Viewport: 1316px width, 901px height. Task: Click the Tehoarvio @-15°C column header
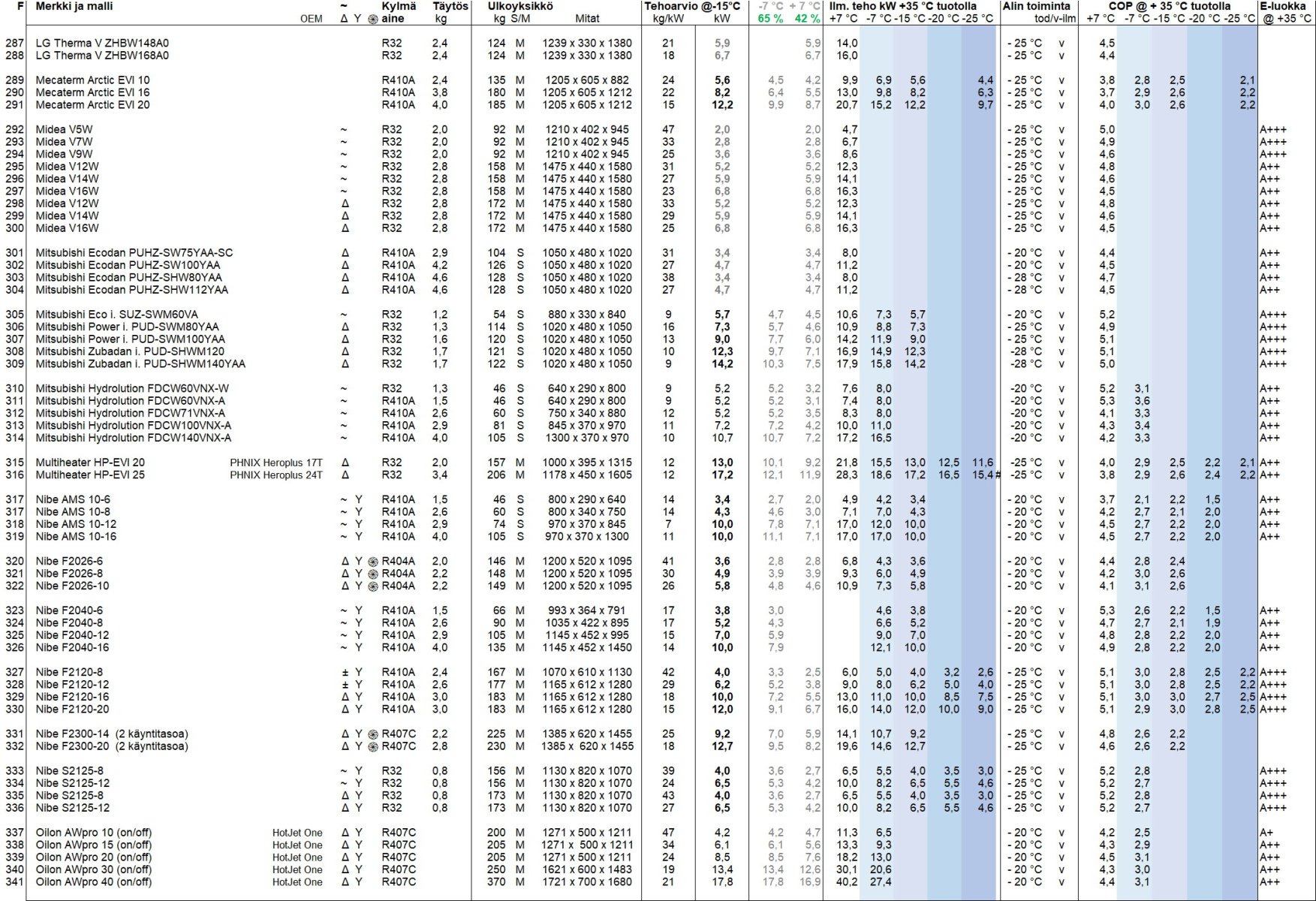coord(691,6)
